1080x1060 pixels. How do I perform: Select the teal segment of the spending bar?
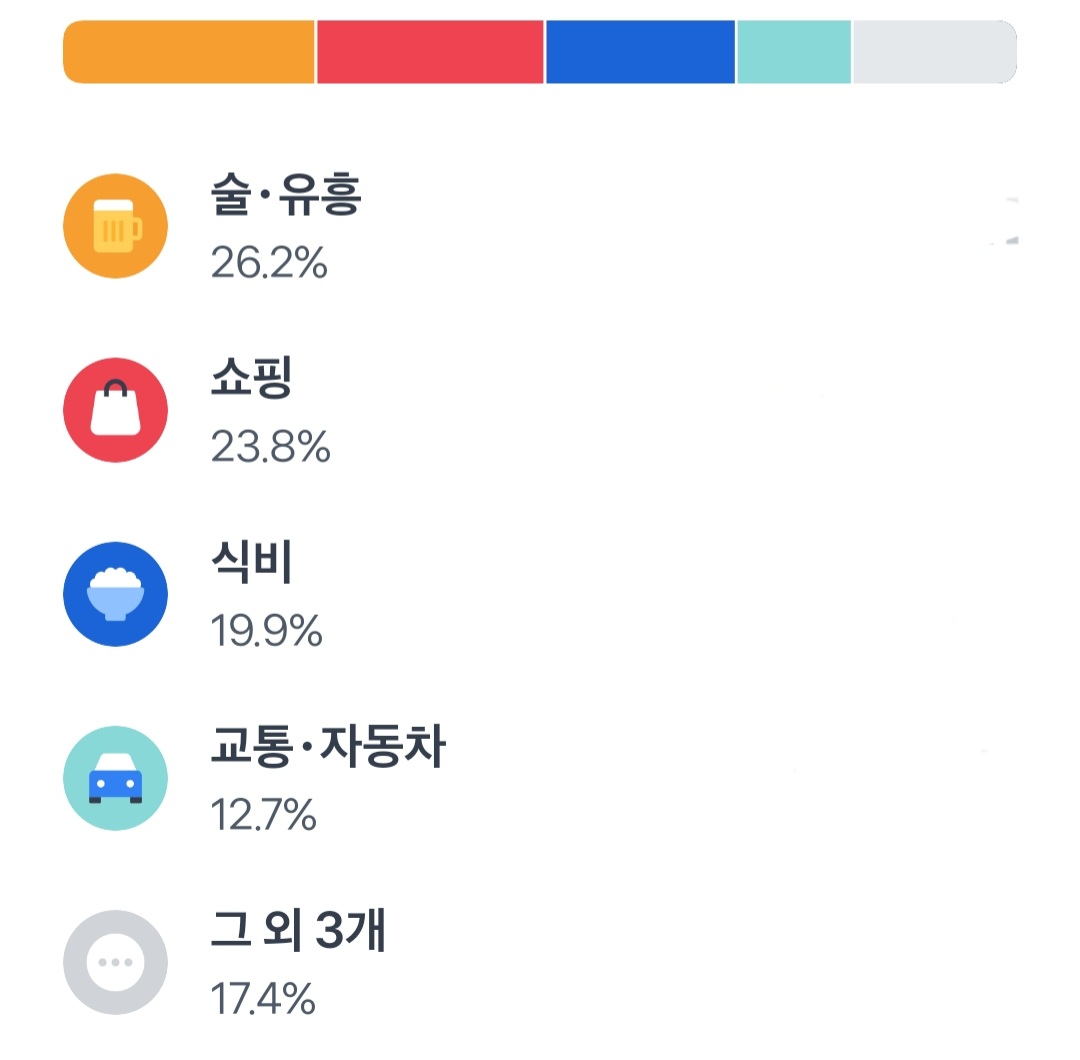(794, 52)
